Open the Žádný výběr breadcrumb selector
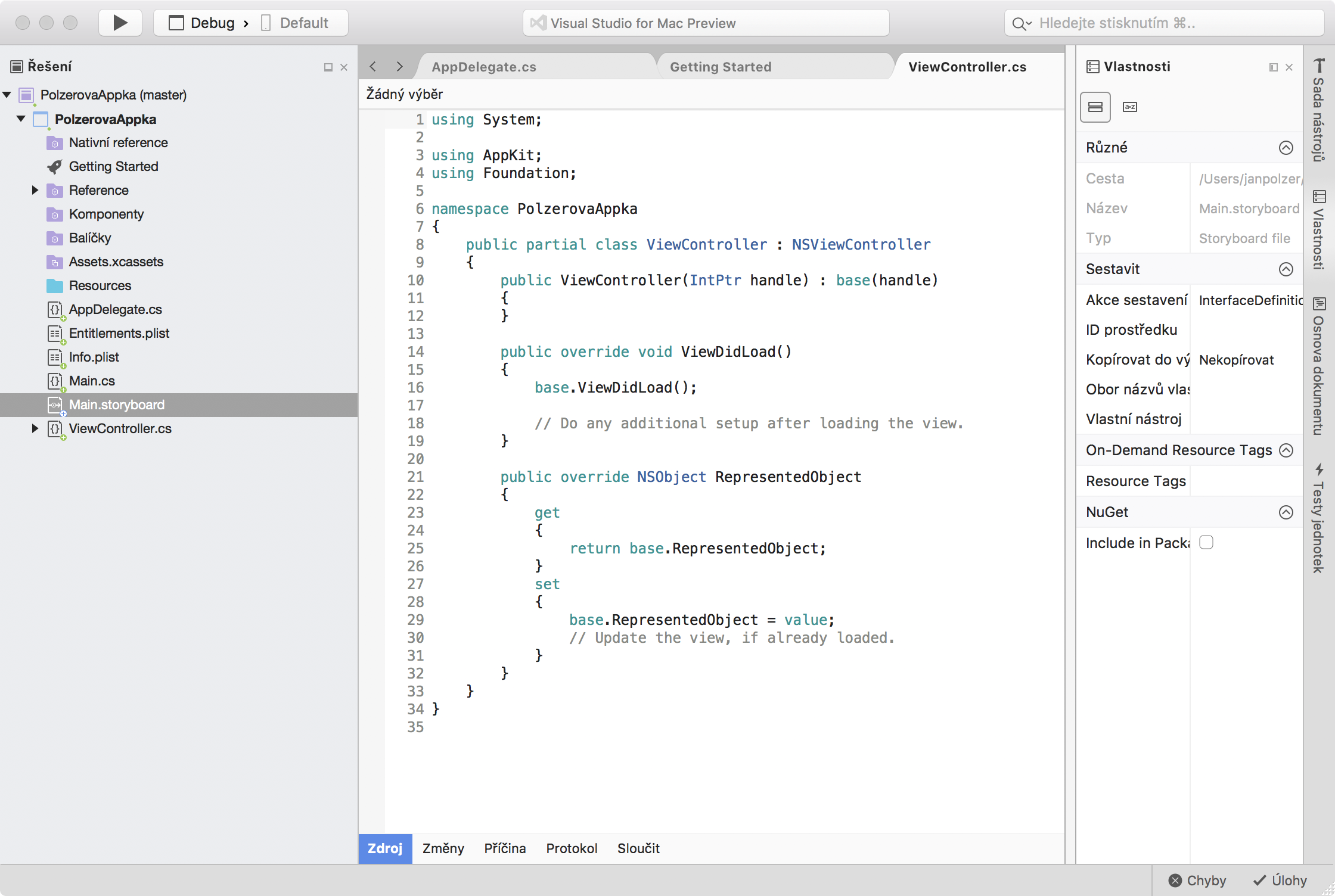Image resolution: width=1335 pixels, height=896 pixels. tap(405, 94)
